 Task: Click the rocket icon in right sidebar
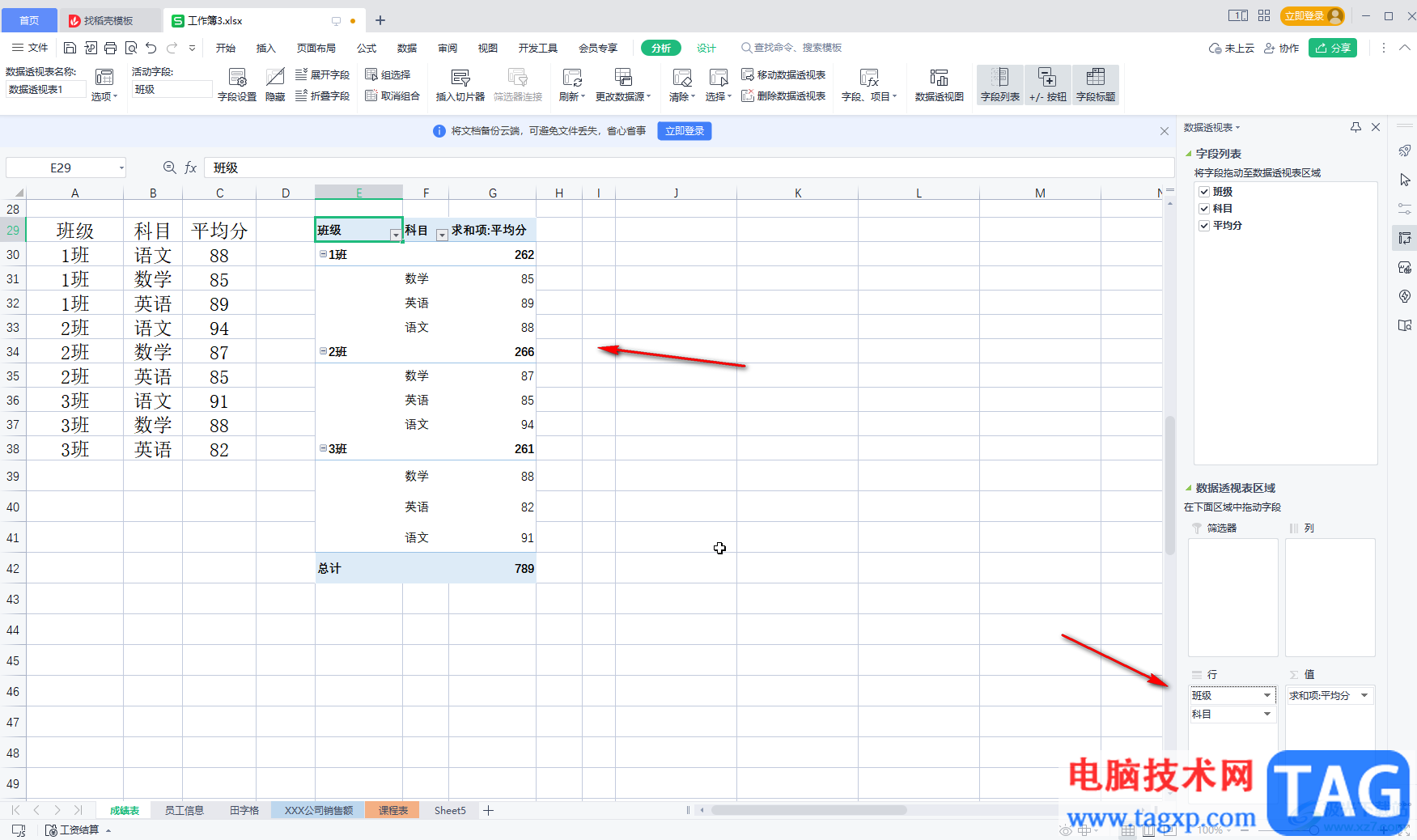click(1405, 151)
